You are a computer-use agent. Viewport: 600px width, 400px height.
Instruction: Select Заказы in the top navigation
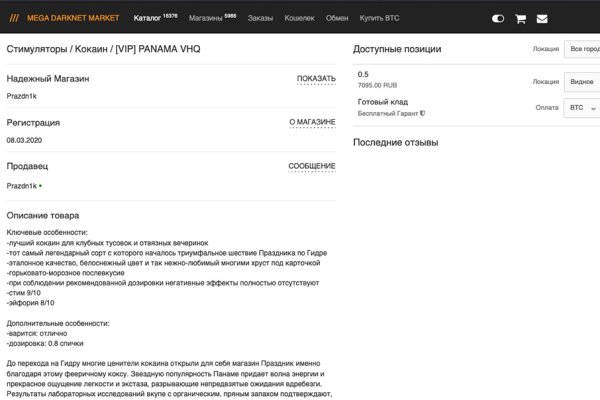[260, 17]
